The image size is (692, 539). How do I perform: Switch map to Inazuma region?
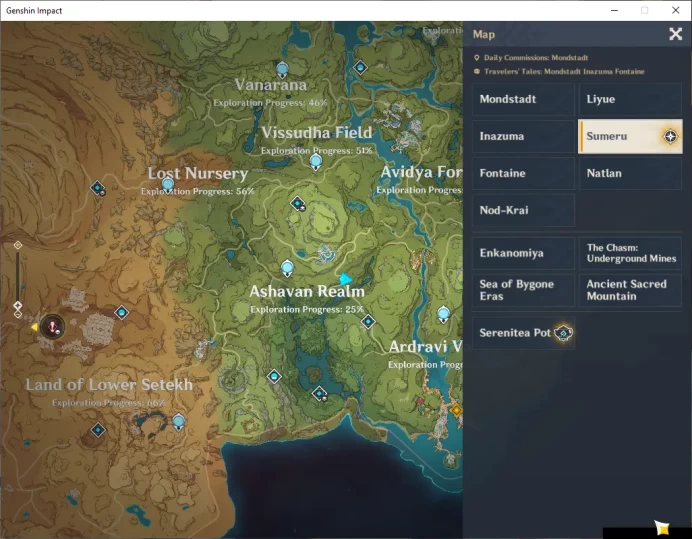tap(524, 136)
